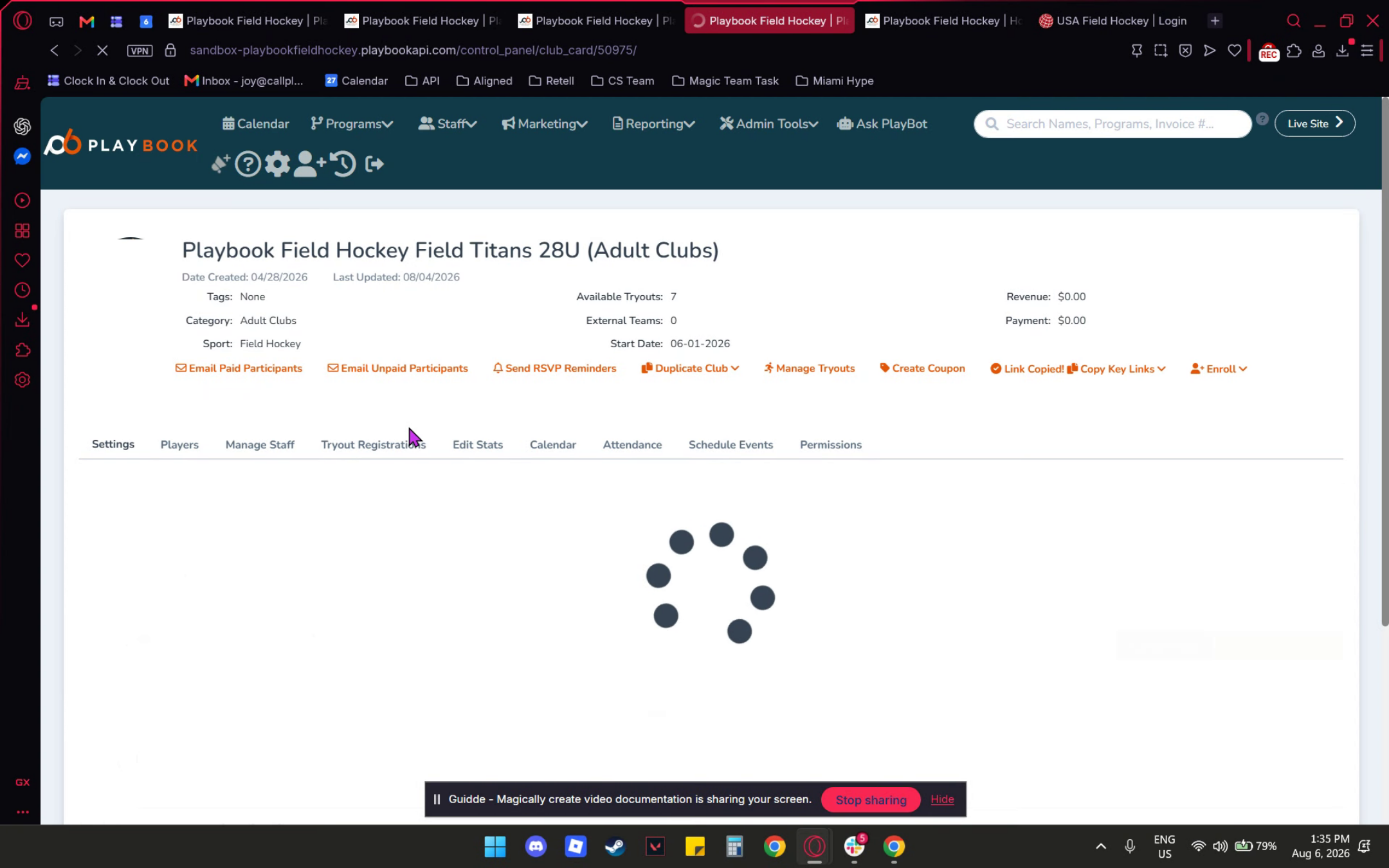The height and width of the screenshot is (868, 1389).
Task: Open the Copy Key Links dropdown
Action: [x=1116, y=369]
